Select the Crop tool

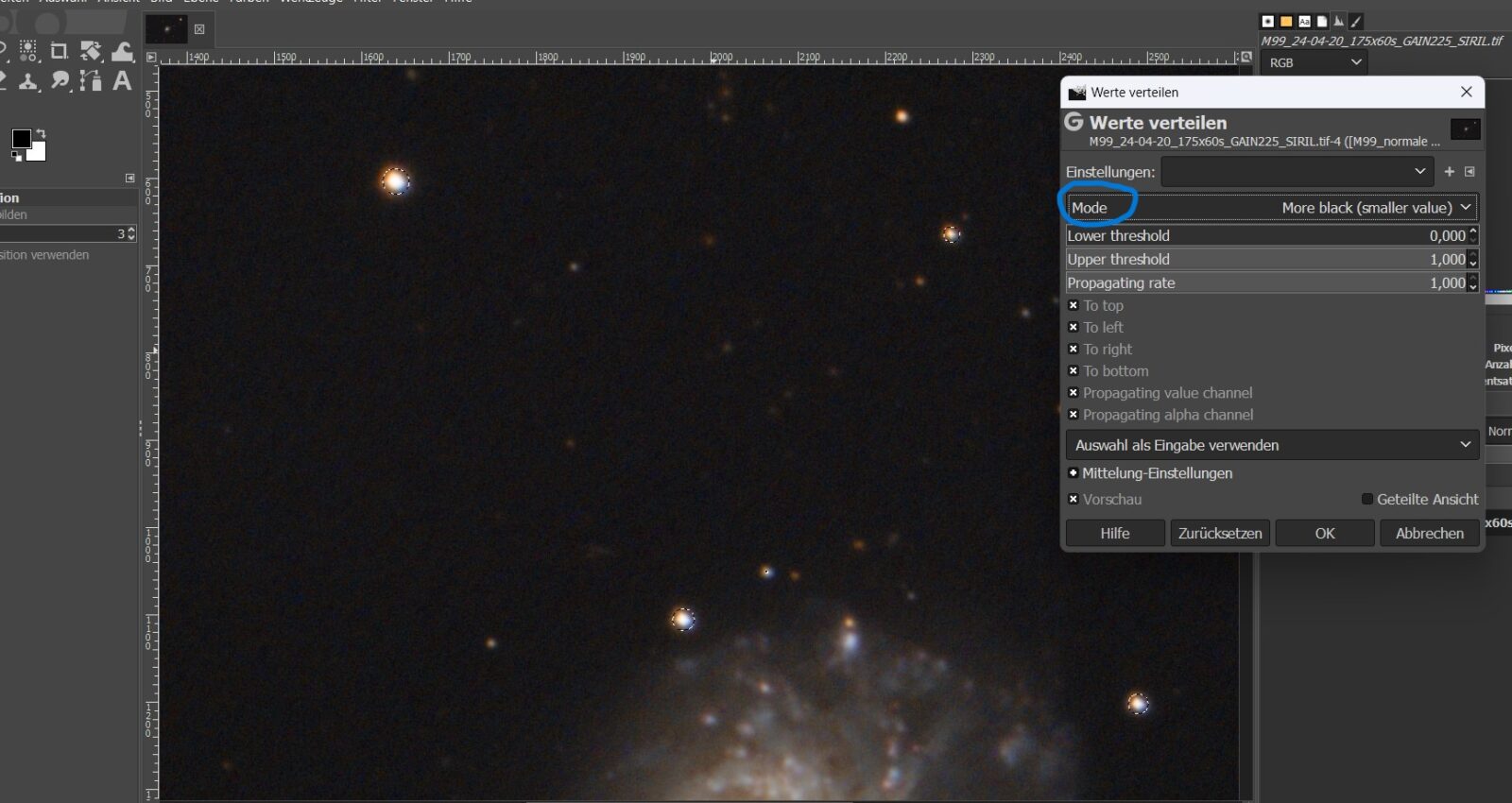(59, 51)
